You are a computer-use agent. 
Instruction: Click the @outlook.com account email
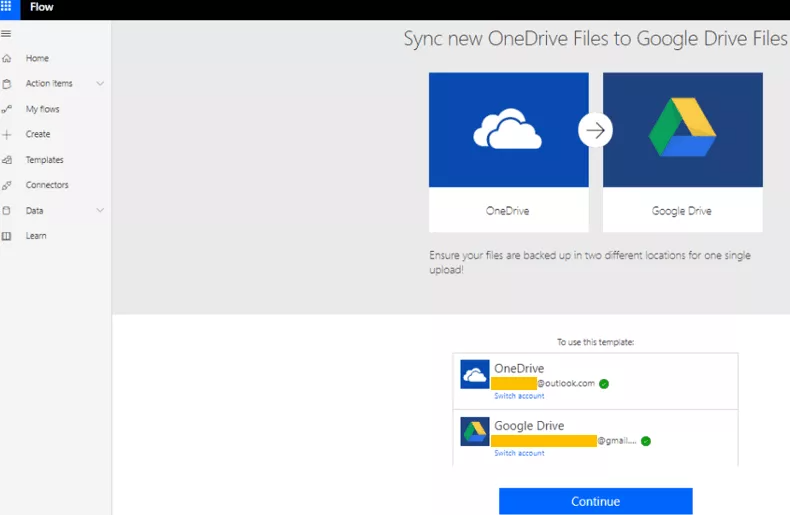tap(543, 383)
